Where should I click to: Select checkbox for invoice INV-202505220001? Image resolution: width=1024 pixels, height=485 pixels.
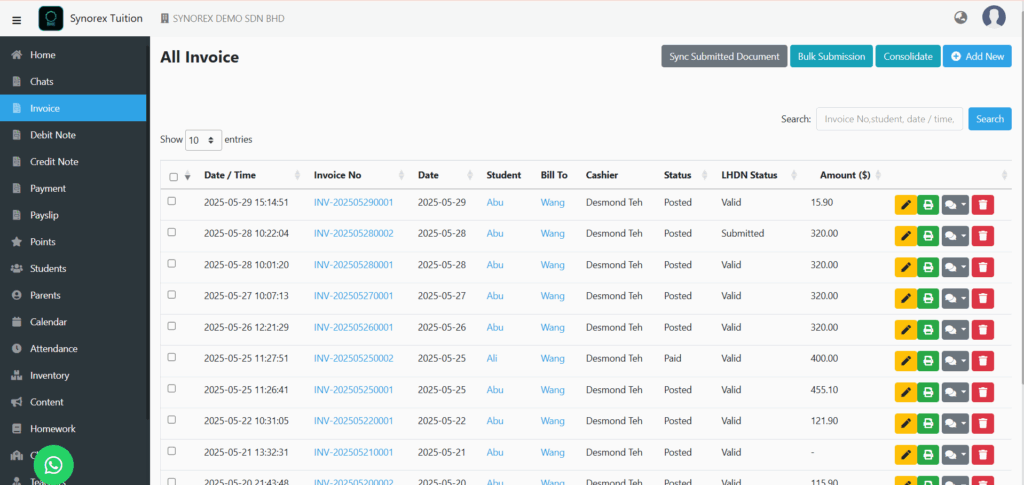(172, 420)
